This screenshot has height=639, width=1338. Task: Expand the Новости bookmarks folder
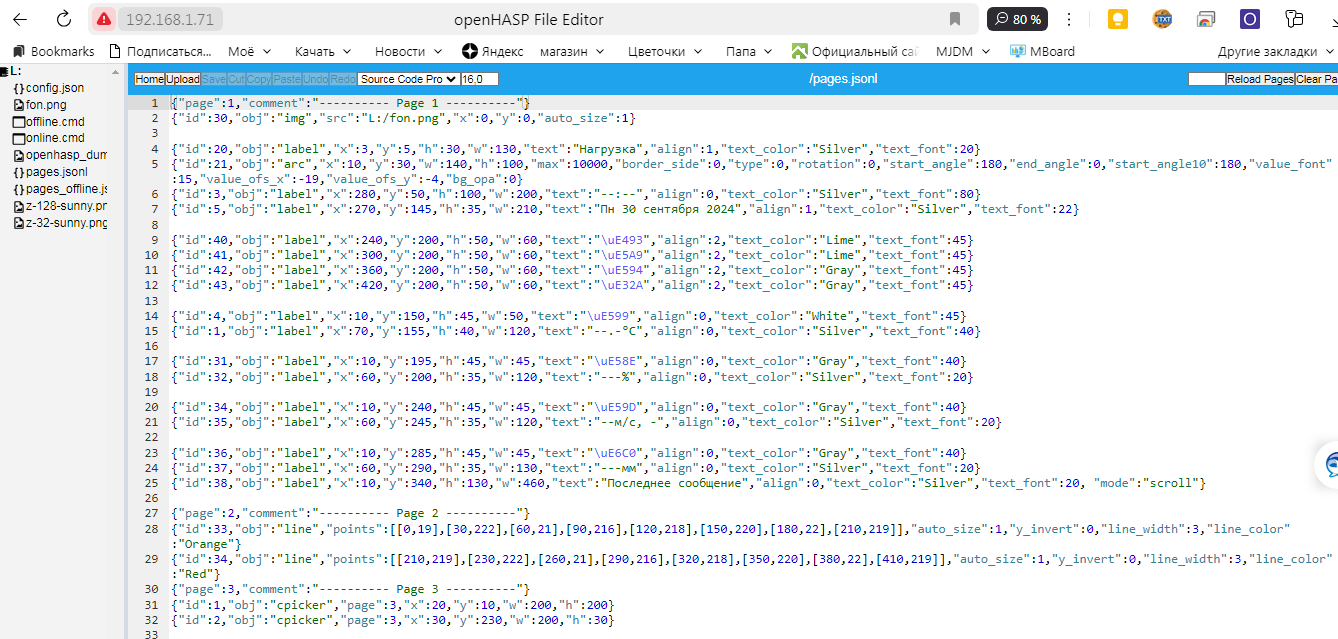(409, 51)
